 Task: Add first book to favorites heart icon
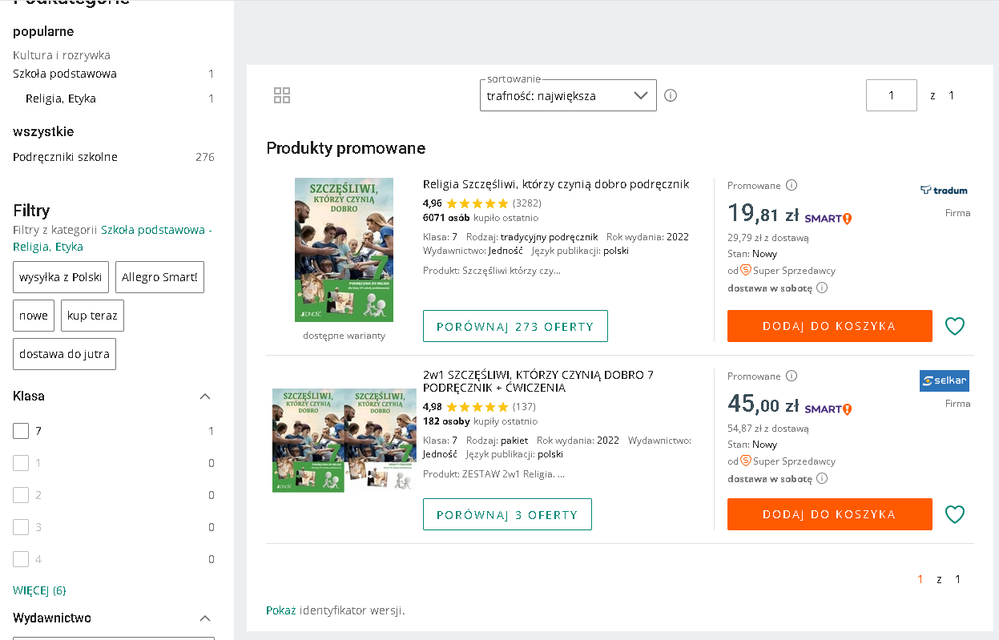955,326
